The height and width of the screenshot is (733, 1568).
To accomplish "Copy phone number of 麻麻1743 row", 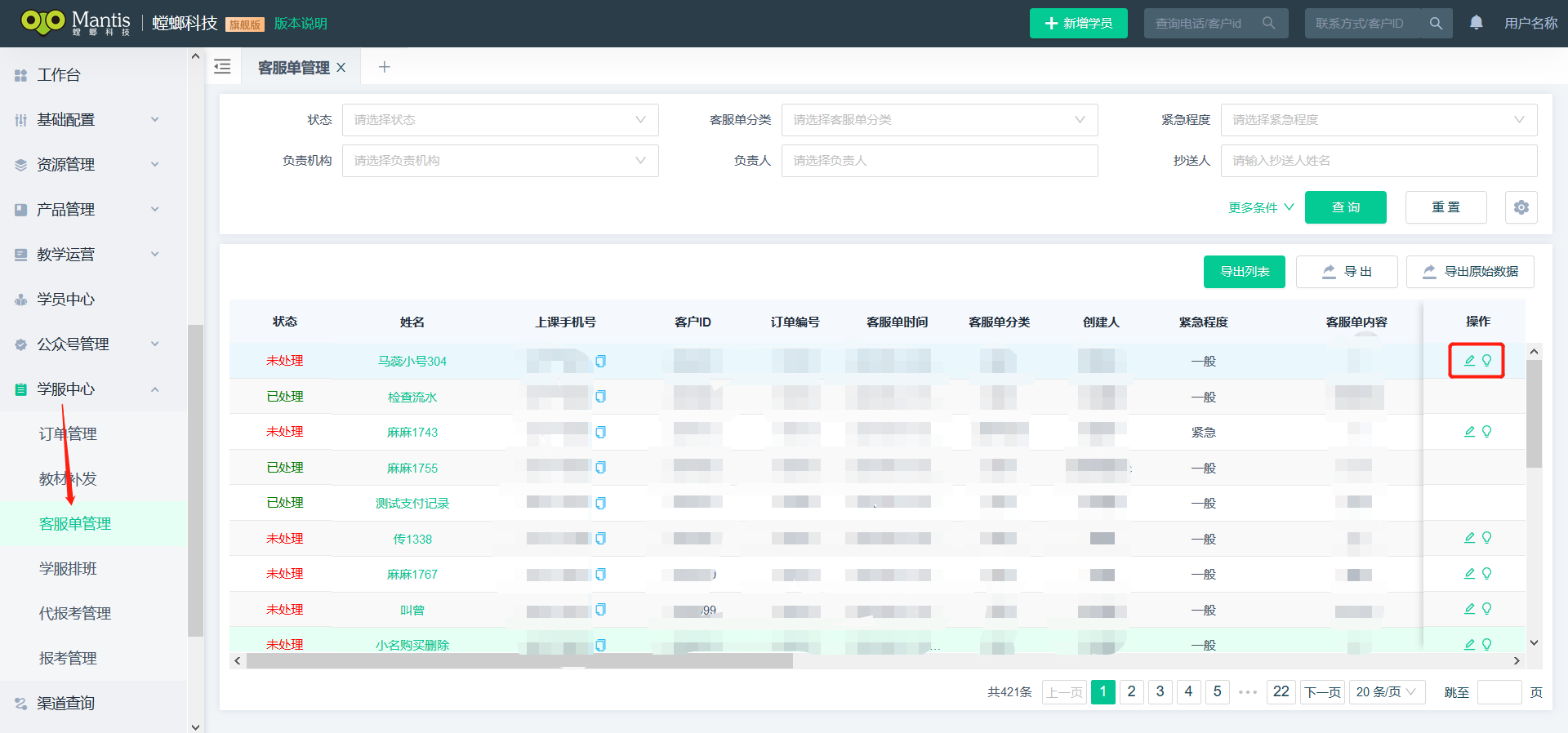I will coord(600,432).
